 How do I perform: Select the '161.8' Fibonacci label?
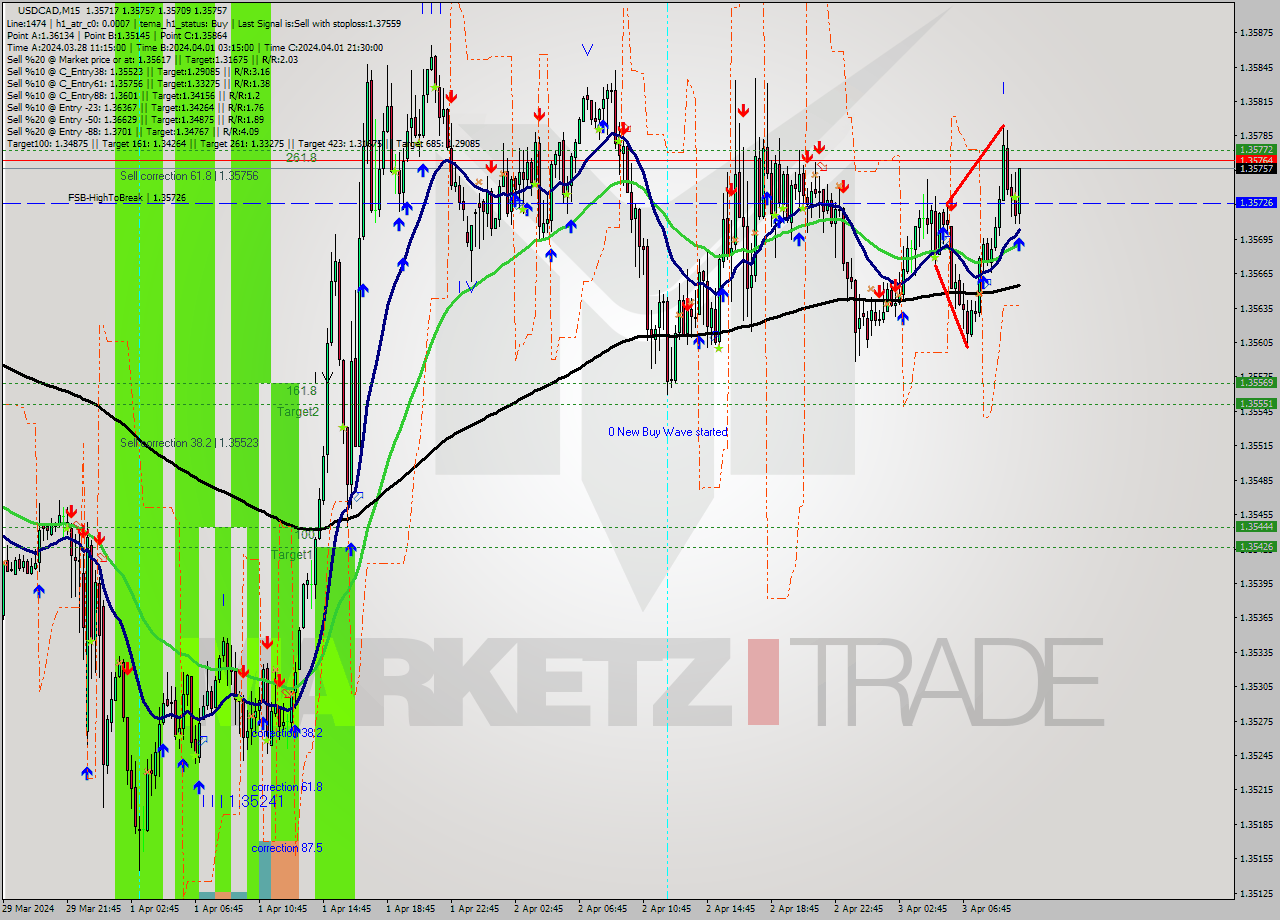point(301,391)
